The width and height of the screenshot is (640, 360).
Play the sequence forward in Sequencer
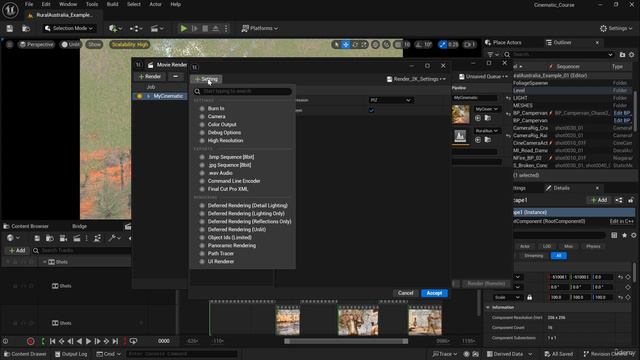tap(88, 341)
